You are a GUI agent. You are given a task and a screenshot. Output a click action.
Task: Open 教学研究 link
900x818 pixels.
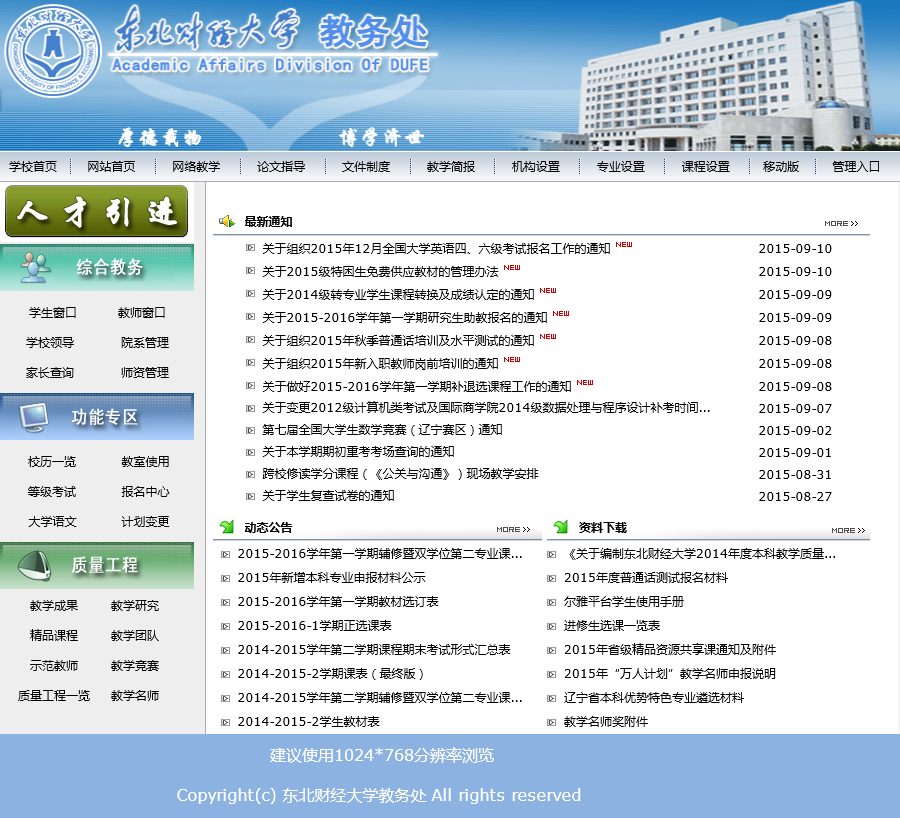coord(135,606)
